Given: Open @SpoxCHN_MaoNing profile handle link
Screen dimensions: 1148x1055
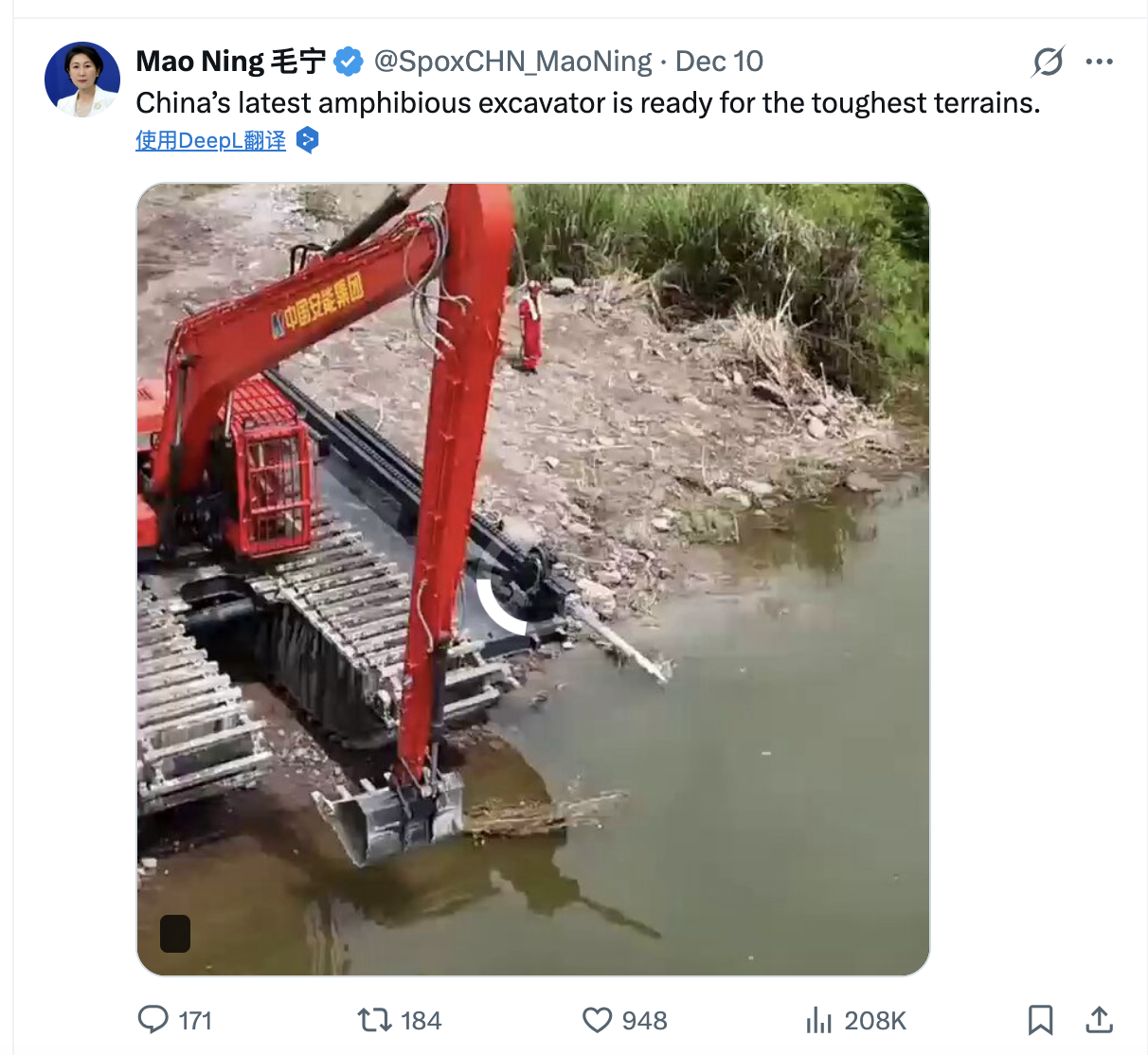Looking at the screenshot, I should [x=513, y=60].
